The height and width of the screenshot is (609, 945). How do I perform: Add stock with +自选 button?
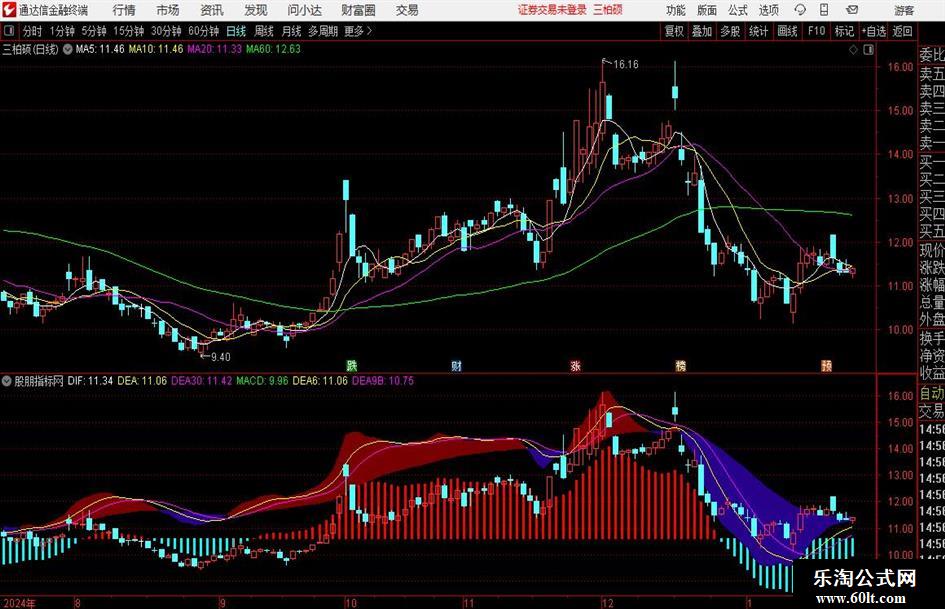click(873, 31)
